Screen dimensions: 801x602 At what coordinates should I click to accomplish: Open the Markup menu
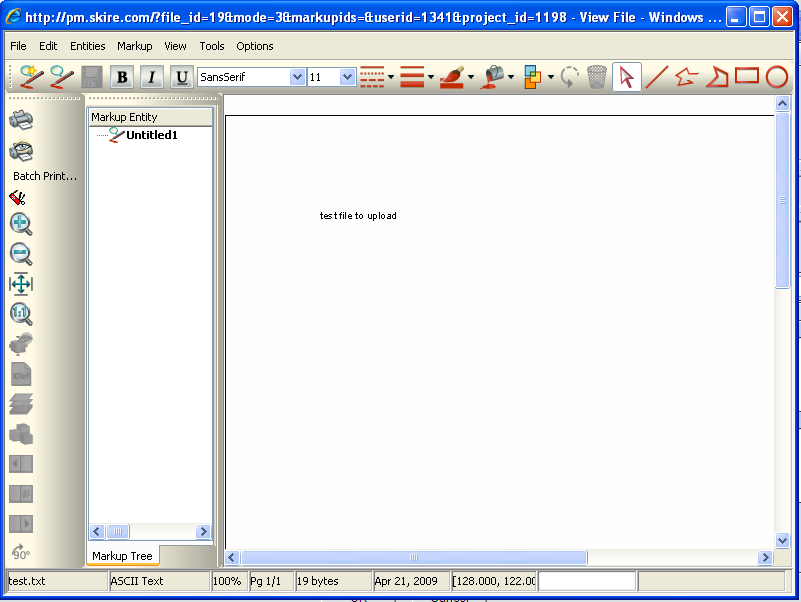coord(134,46)
